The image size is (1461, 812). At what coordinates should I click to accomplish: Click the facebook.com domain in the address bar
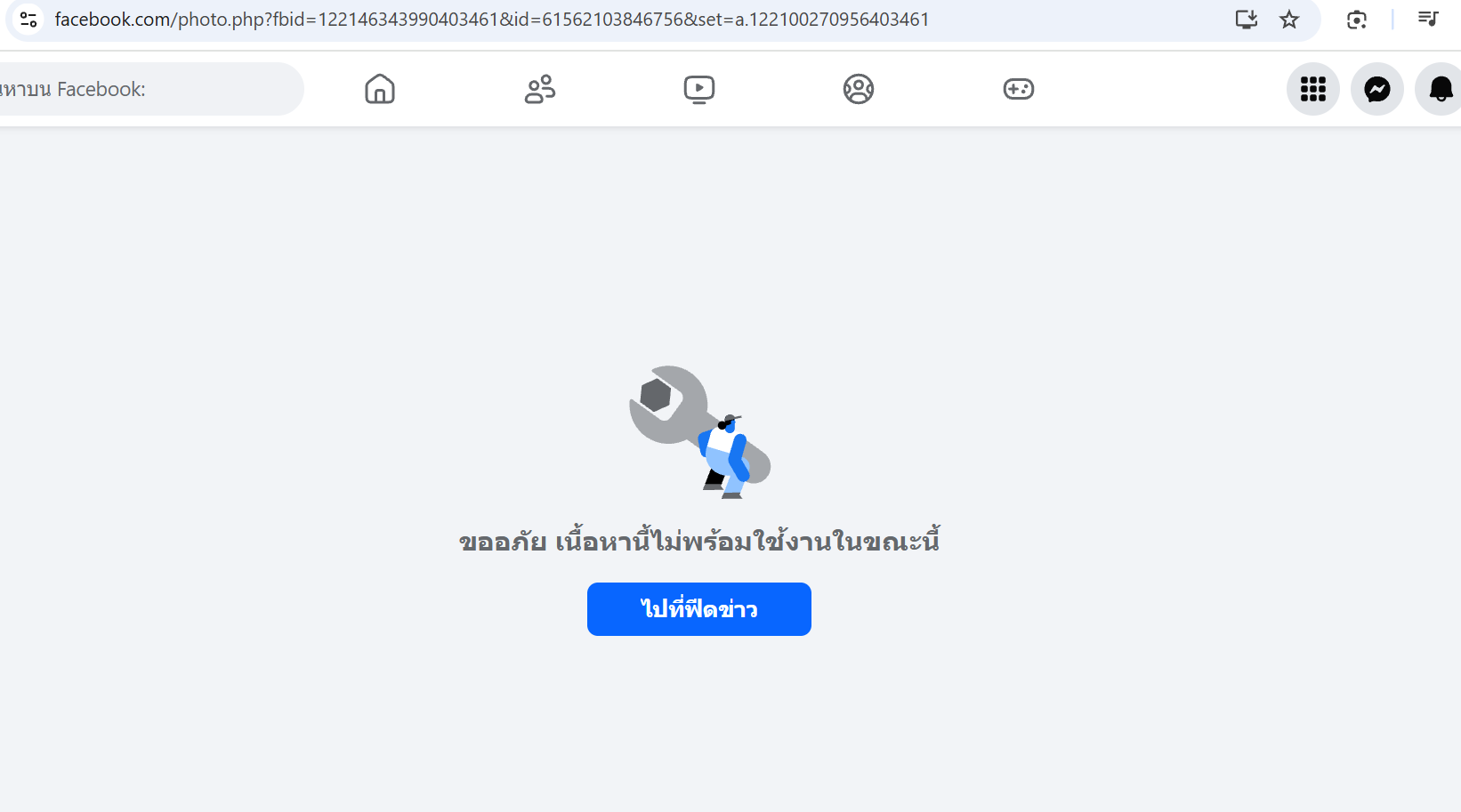pyautogui.click(x=113, y=20)
